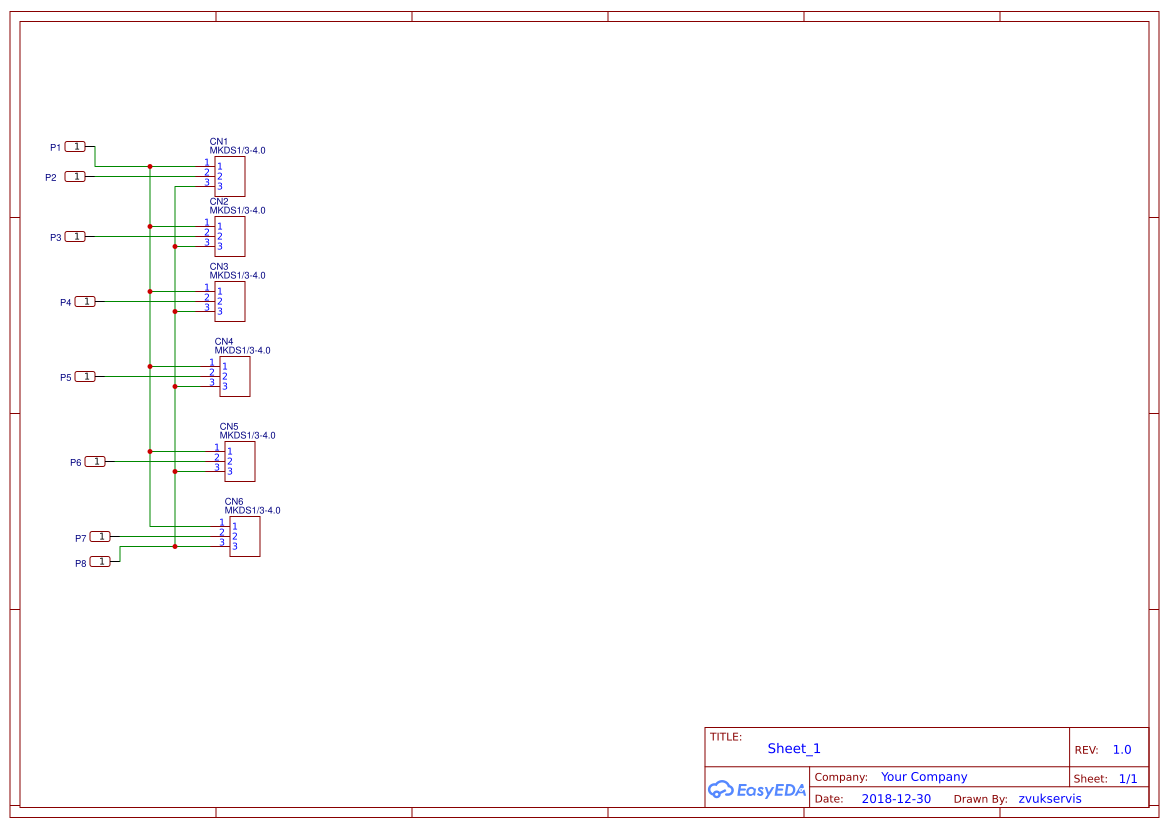Choose the CN6 connector body rectangle
Viewport: 1169px width, 828px height.
(x=245, y=537)
